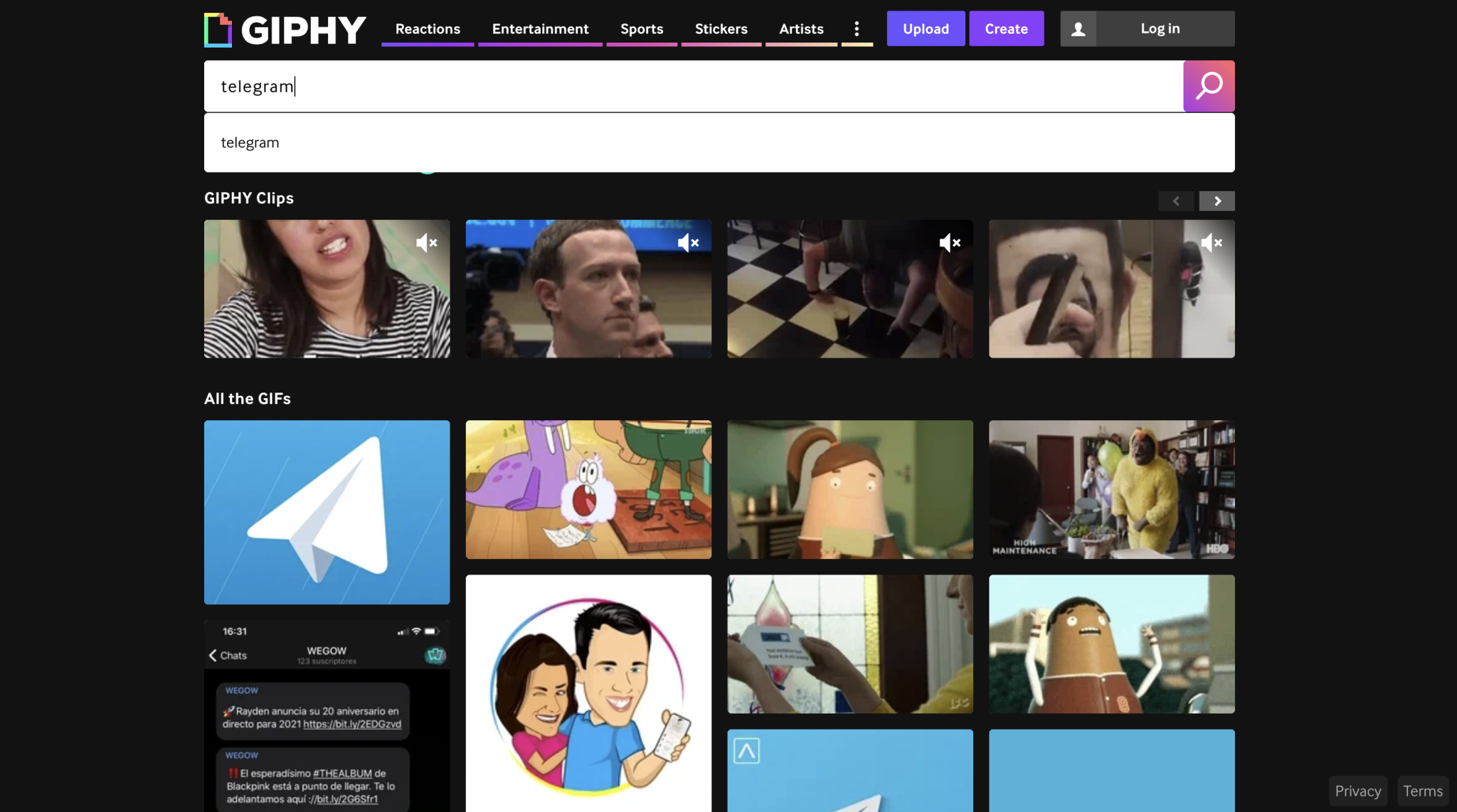
Task: Open the Reactions category
Action: coord(428,28)
